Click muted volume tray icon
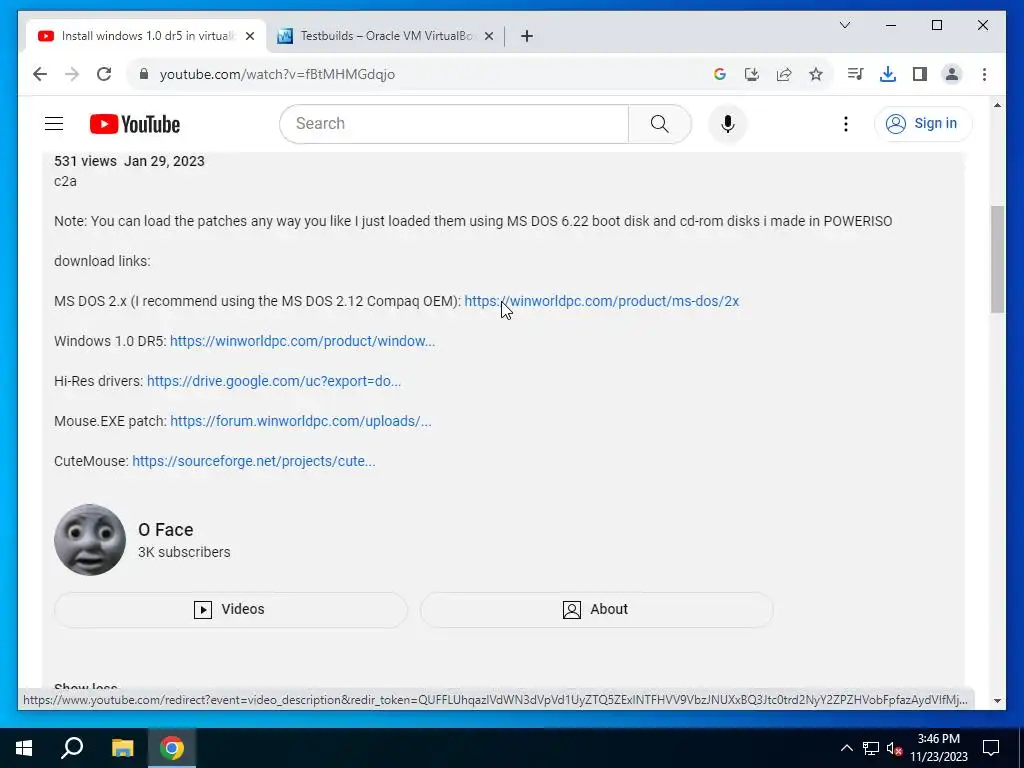This screenshot has height=768, width=1024. [894, 748]
